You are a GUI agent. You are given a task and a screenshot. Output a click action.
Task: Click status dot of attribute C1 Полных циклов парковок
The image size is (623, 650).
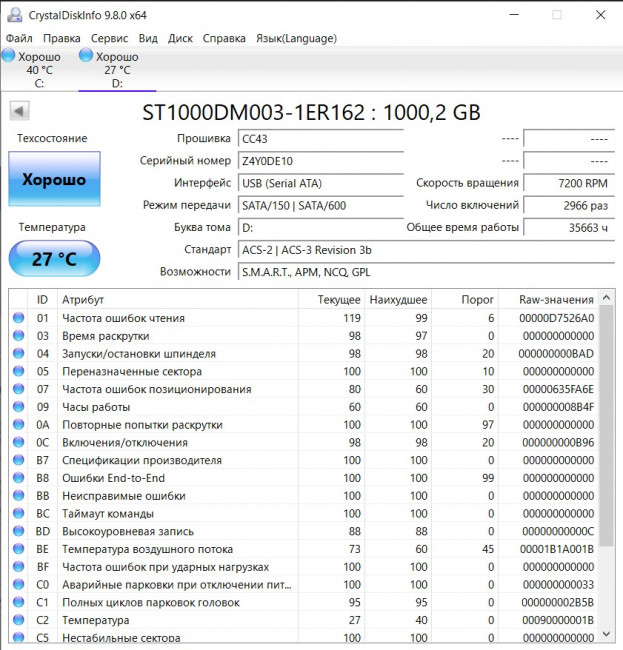[x=18, y=602]
